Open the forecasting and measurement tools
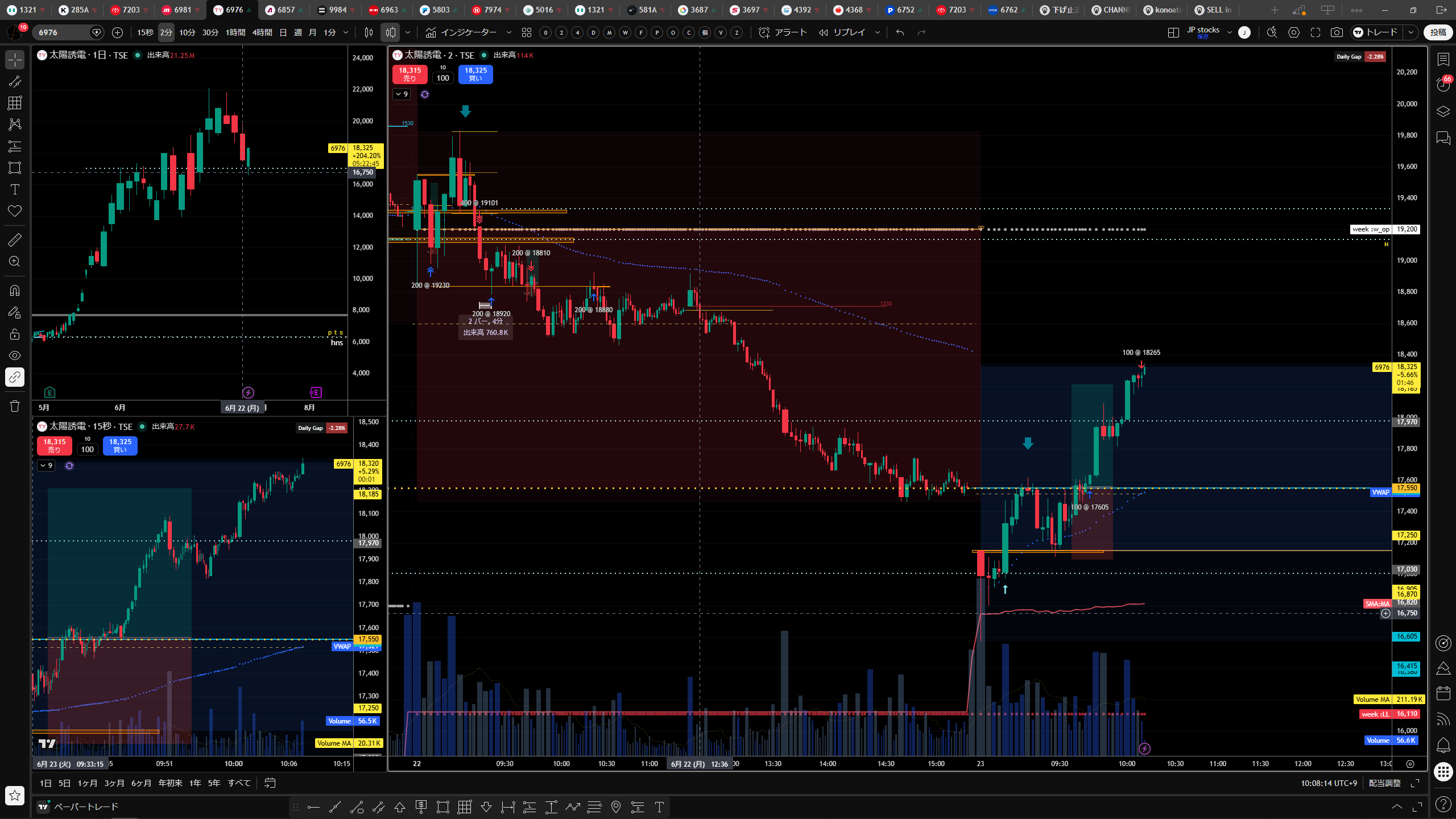The height and width of the screenshot is (819, 1456). click(x=15, y=146)
